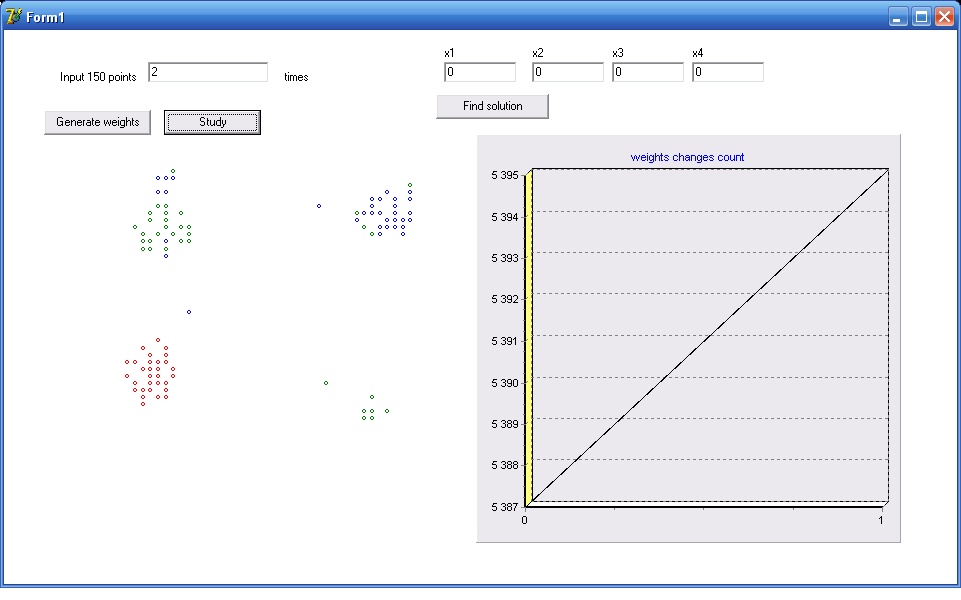Click the Form1 application icon in title bar
The width and height of the screenshot is (961, 600).
click(13, 16)
